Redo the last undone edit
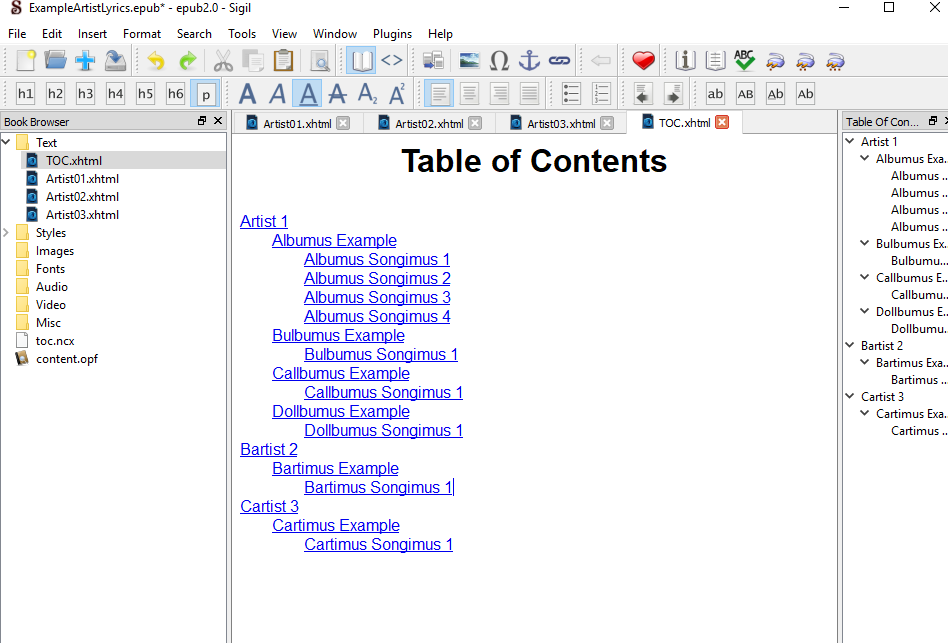The height and width of the screenshot is (643, 948). pyautogui.click(x=187, y=60)
